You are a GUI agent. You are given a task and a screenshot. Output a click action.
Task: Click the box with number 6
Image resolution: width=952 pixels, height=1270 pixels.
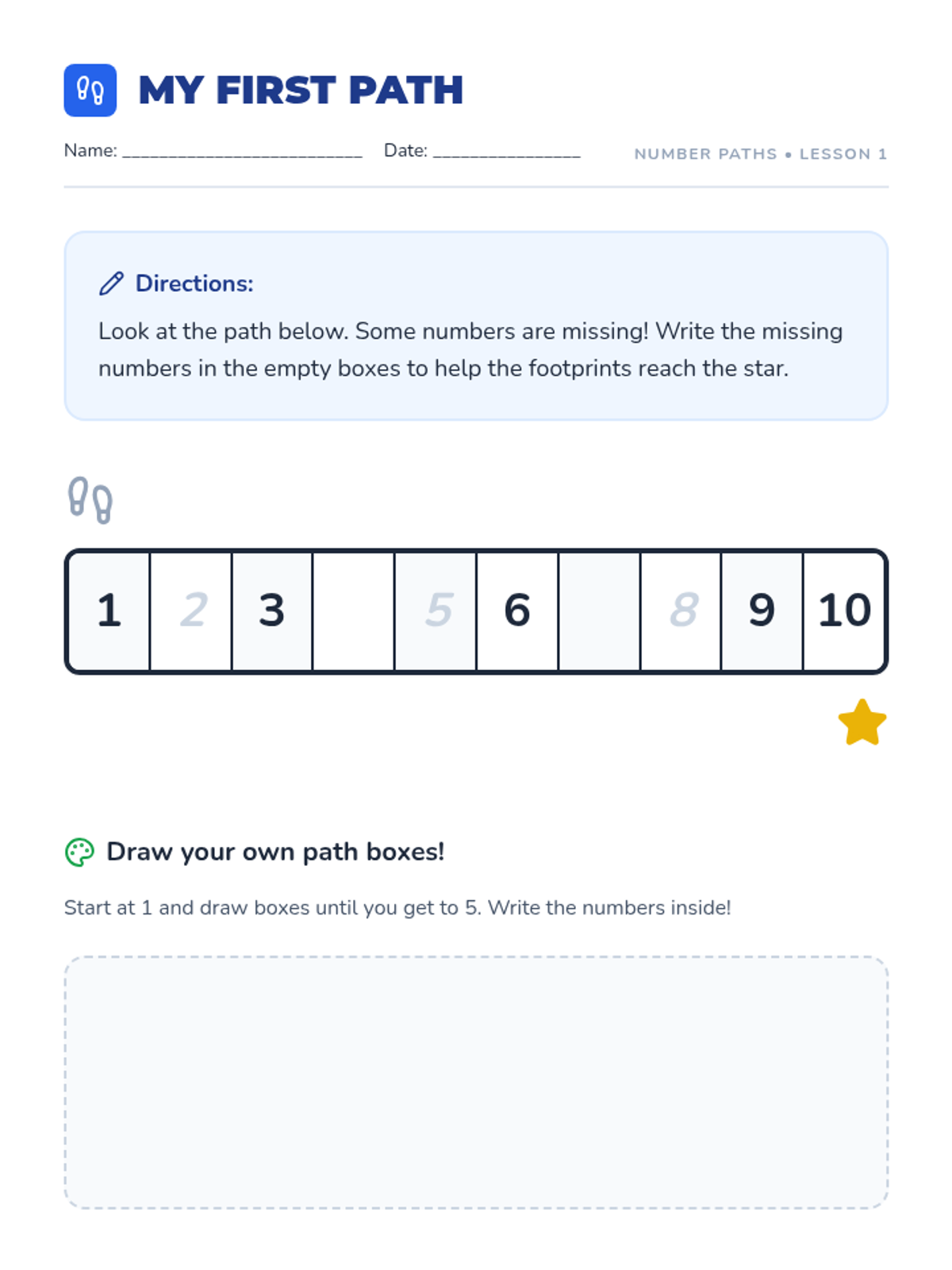click(x=517, y=611)
